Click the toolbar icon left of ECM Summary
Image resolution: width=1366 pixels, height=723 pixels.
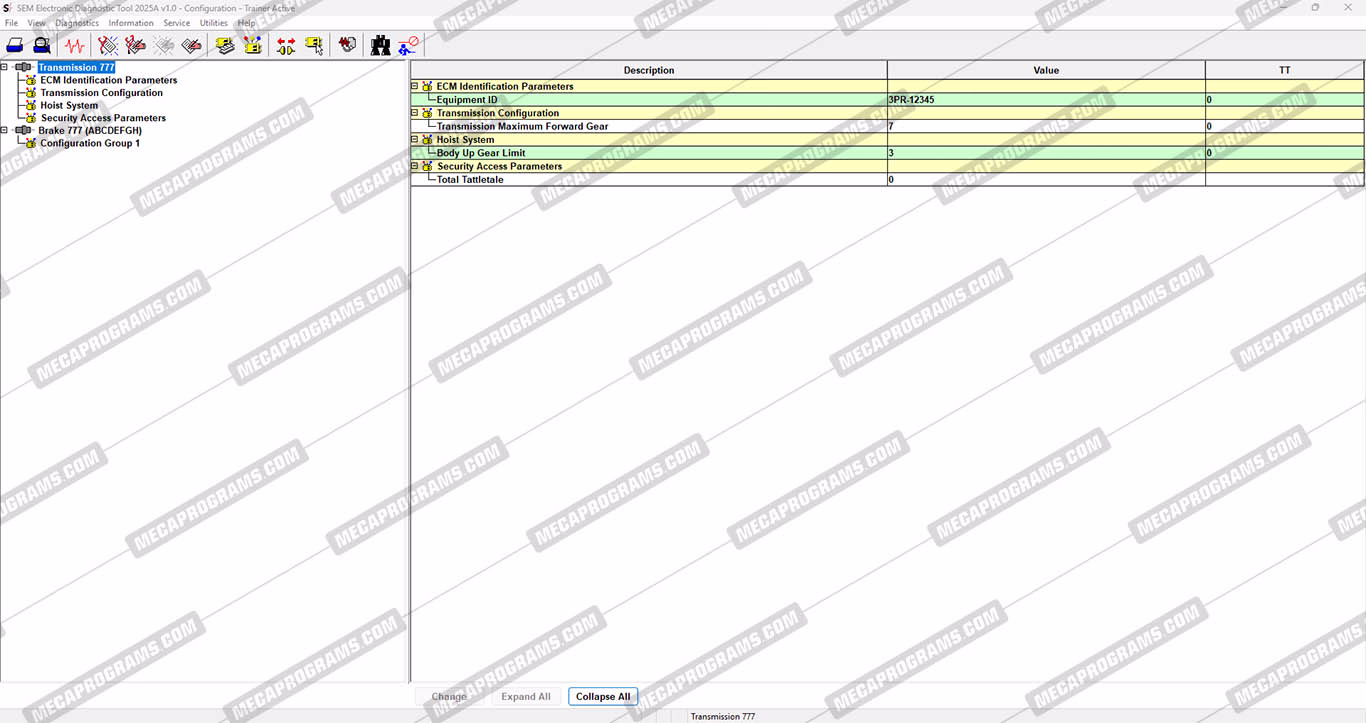tap(192, 45)
